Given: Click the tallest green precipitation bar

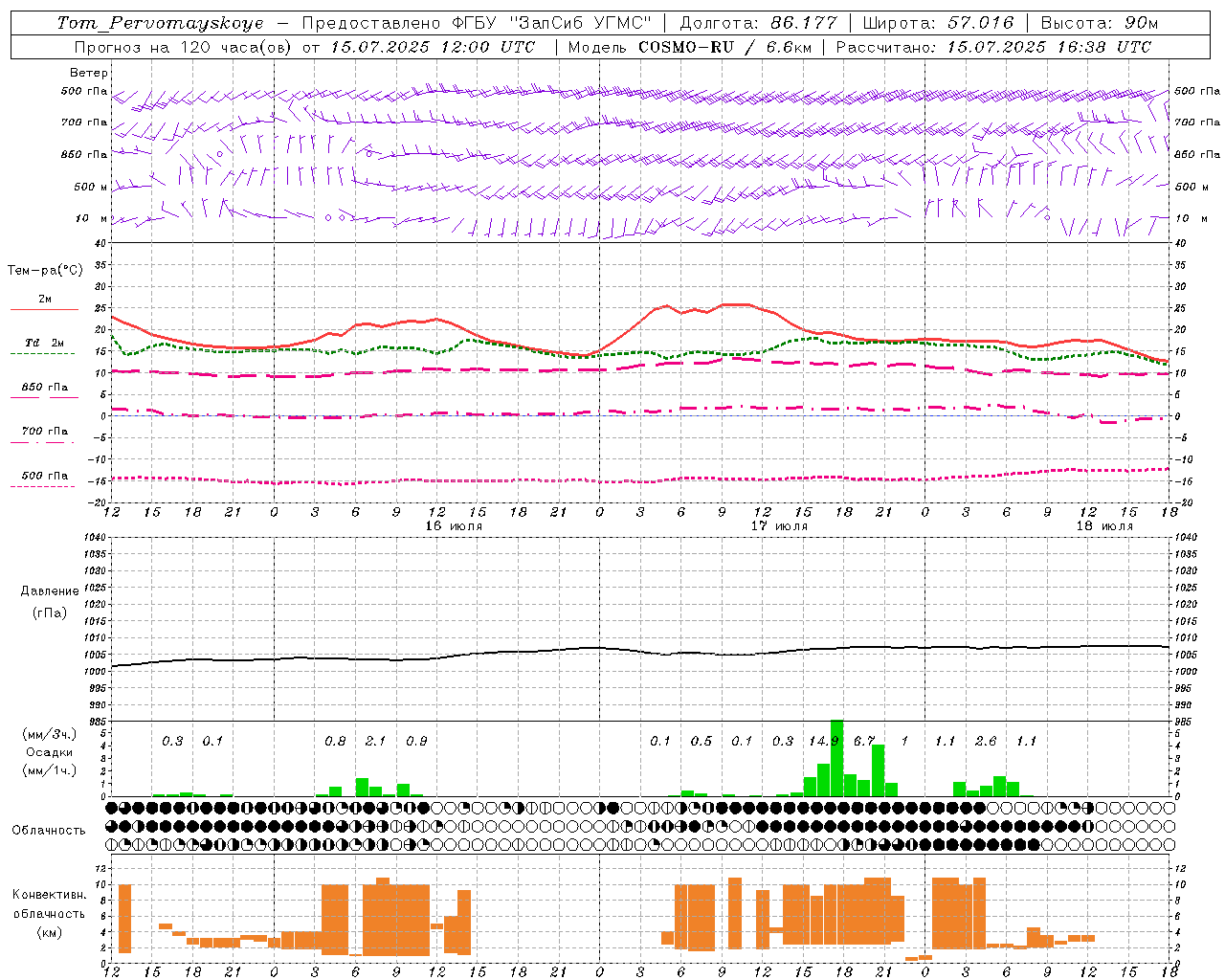Looking at the screenshot, I should click(836, 758).
